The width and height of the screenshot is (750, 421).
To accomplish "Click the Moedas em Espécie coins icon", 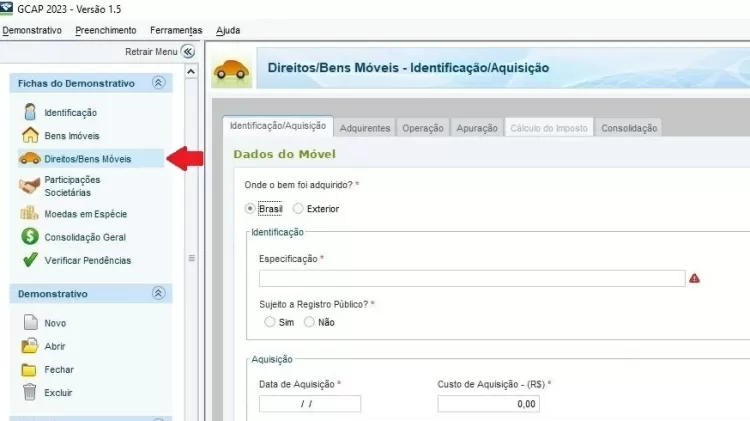I will pyautogui.click(x=30, y=213).
